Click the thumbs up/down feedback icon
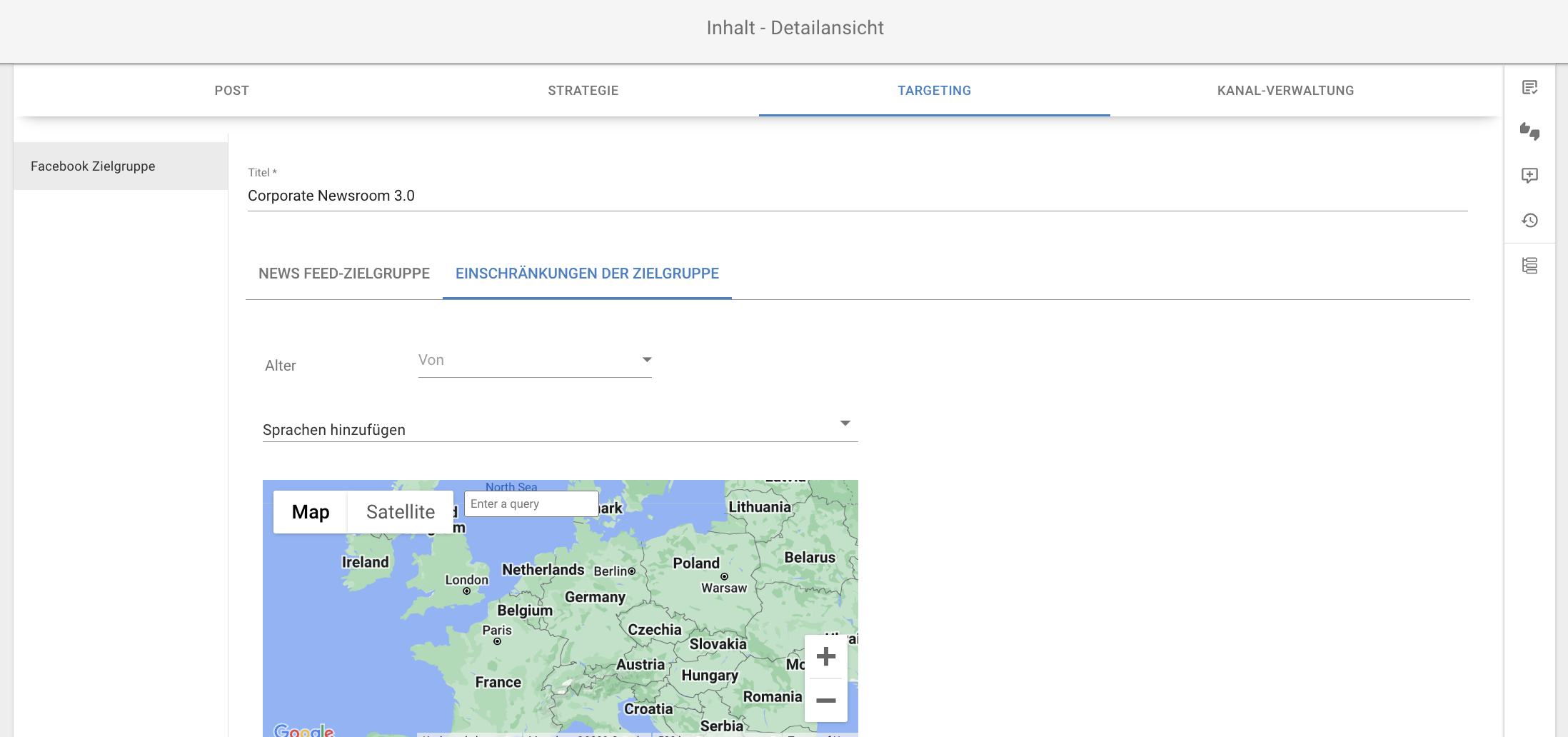This screenshot has height=737, width=1568. (x=1529, y=131)
